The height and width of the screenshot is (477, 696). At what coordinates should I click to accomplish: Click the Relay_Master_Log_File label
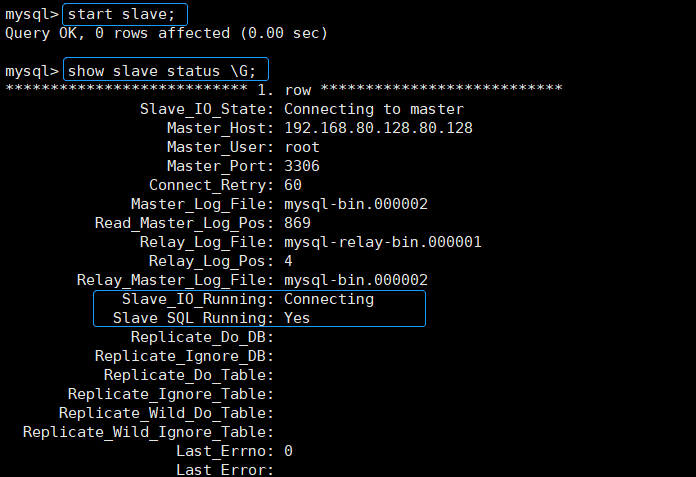point(175,280)
